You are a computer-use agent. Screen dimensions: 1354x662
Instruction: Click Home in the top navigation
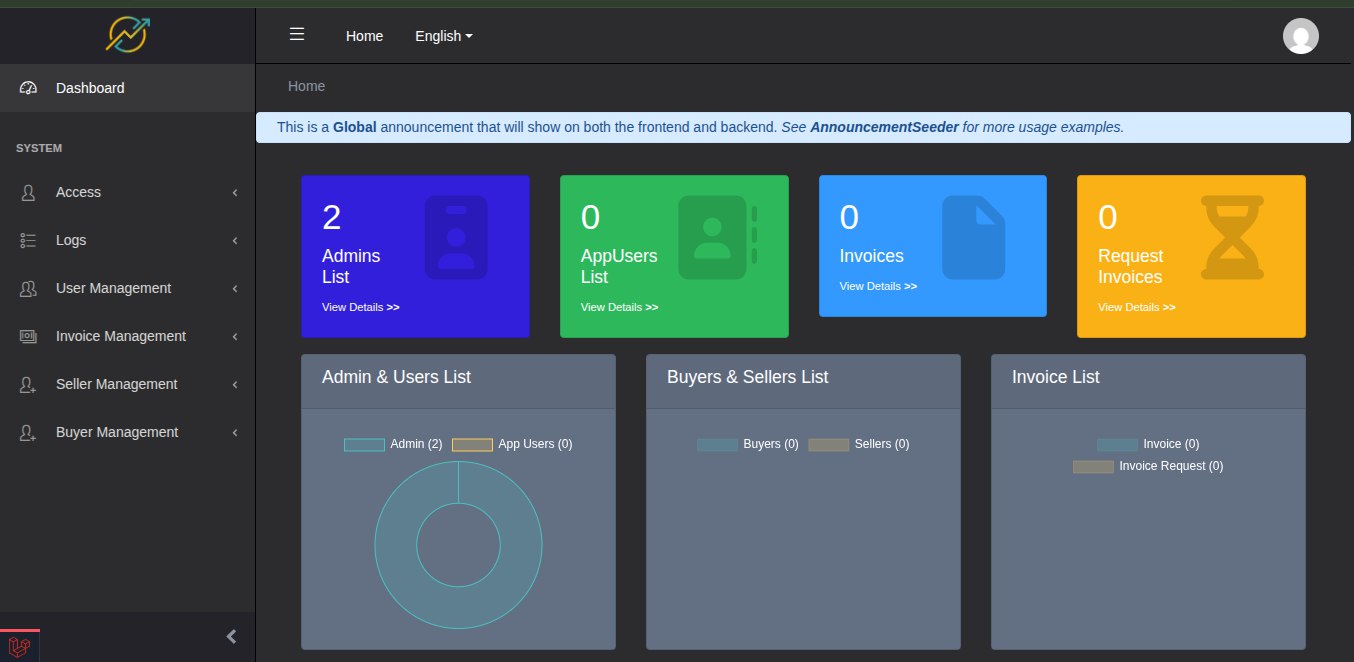[364, 36]
